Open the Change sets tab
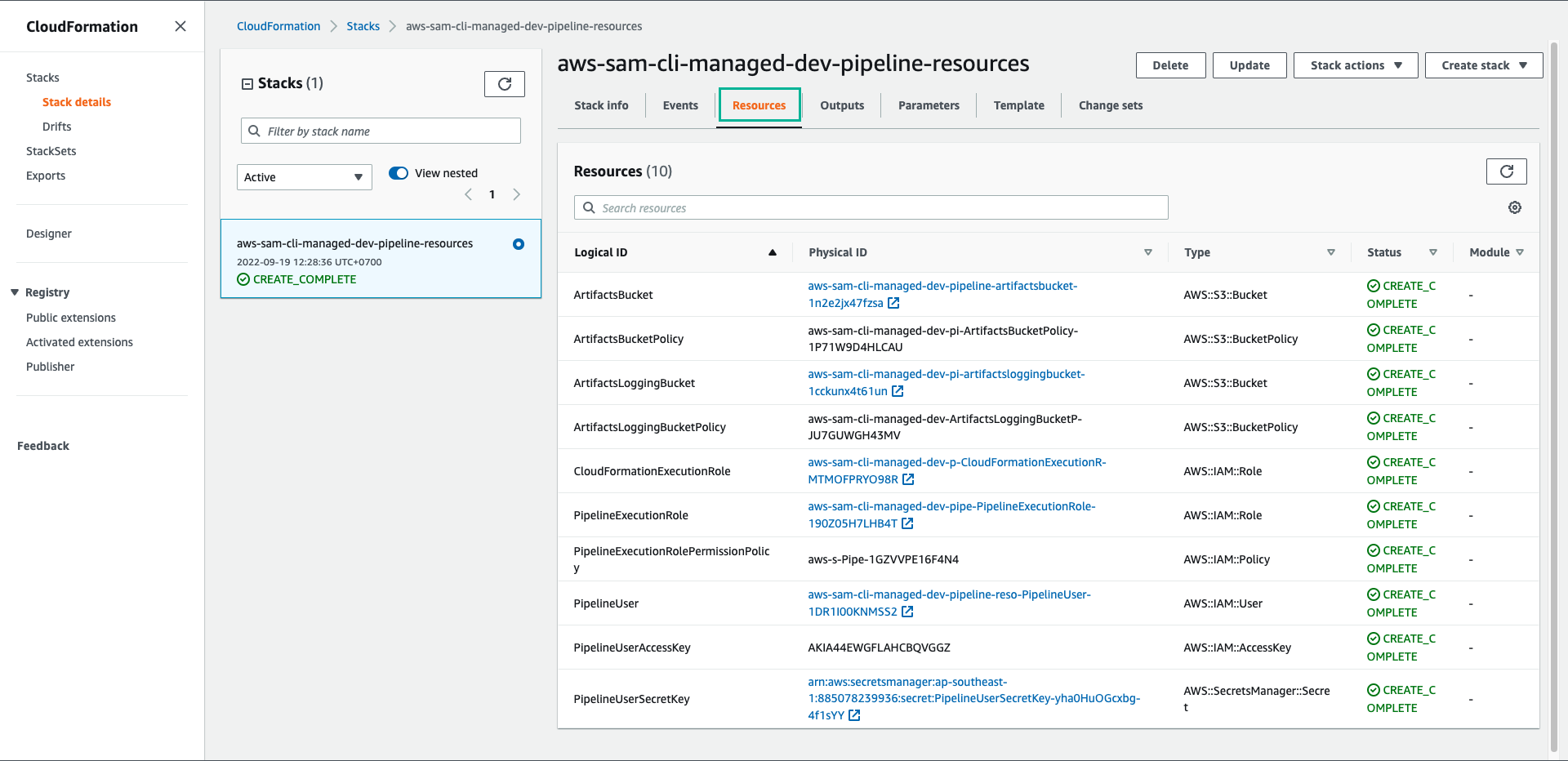This screenshot has width=1568, height=761. point(1111,105)
